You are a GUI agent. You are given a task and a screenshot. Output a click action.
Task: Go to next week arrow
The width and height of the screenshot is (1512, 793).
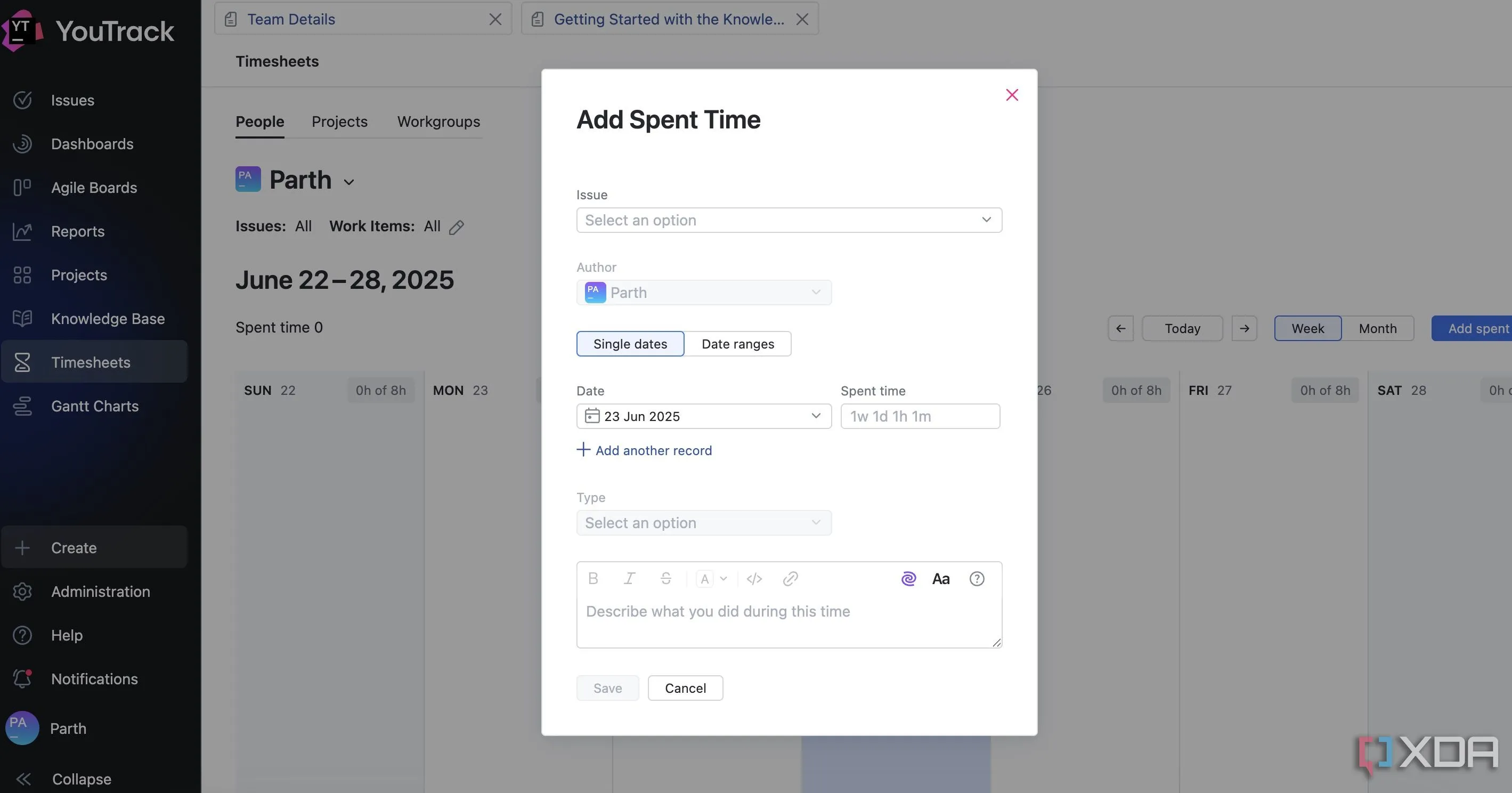1245,328
